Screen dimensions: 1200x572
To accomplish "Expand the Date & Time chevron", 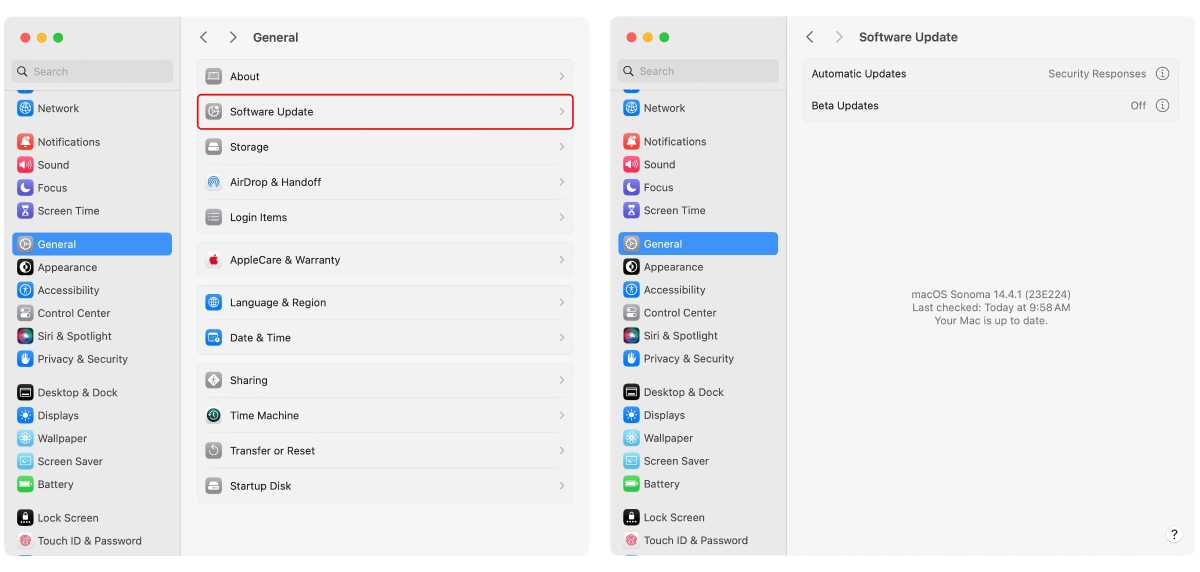I will [562, 337].
